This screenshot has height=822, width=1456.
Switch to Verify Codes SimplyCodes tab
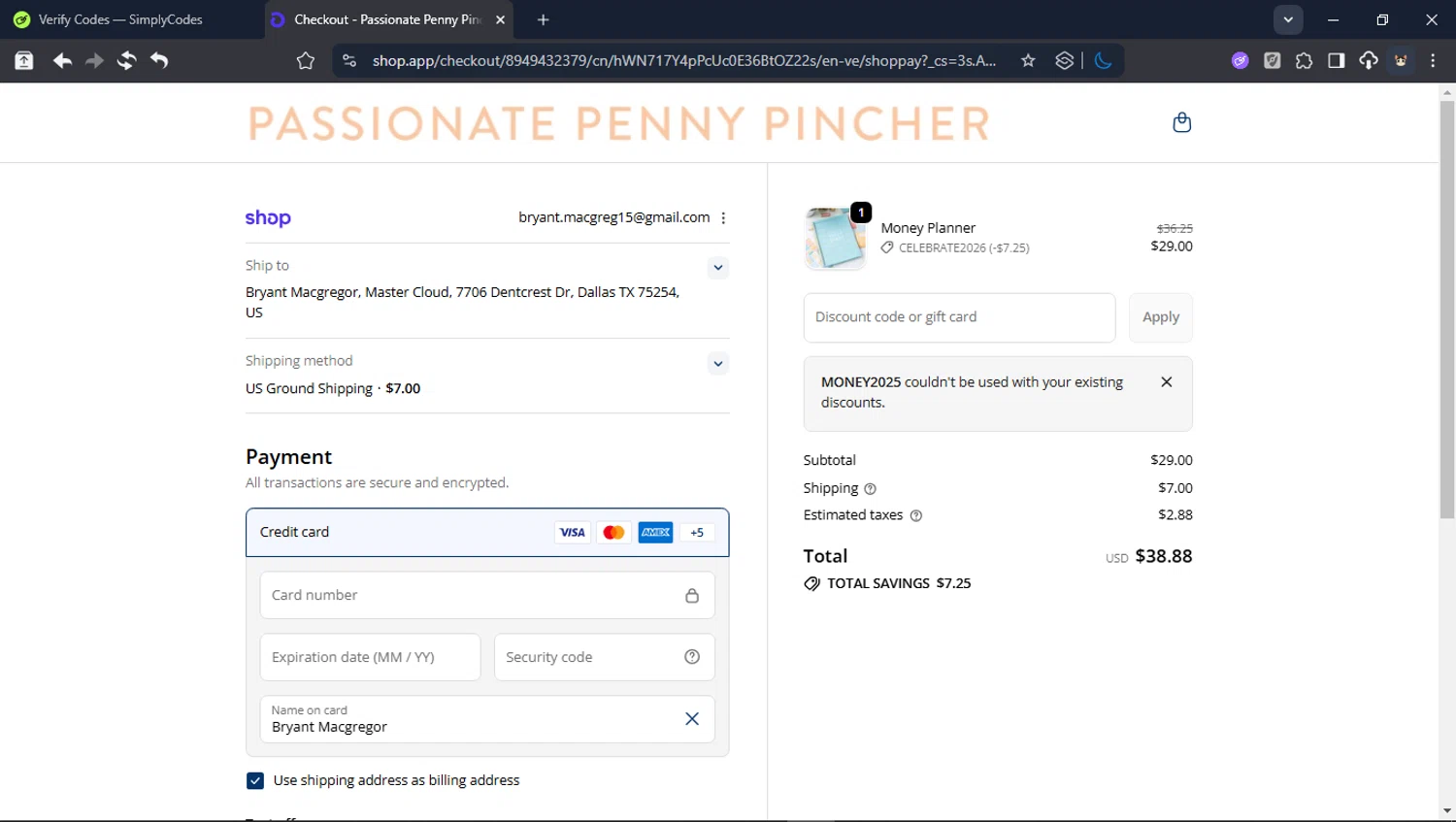(120, 19)
